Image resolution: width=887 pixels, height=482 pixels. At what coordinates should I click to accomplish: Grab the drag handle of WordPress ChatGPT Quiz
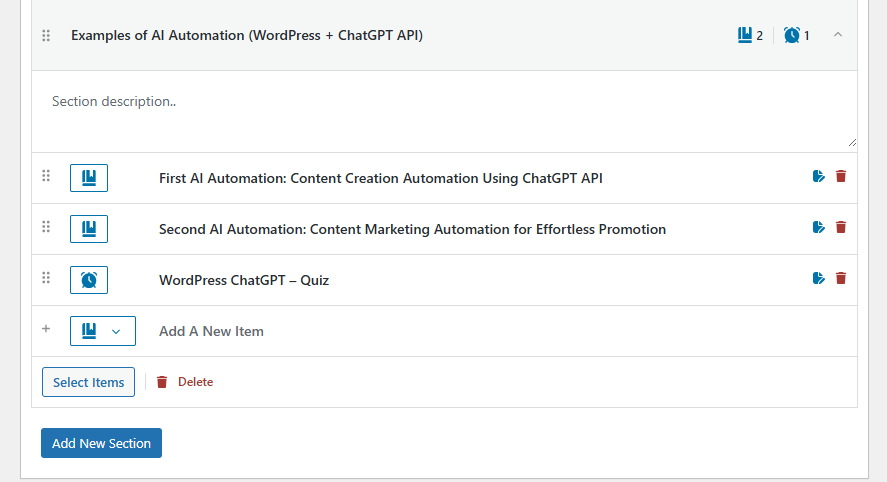pos(46,278)
